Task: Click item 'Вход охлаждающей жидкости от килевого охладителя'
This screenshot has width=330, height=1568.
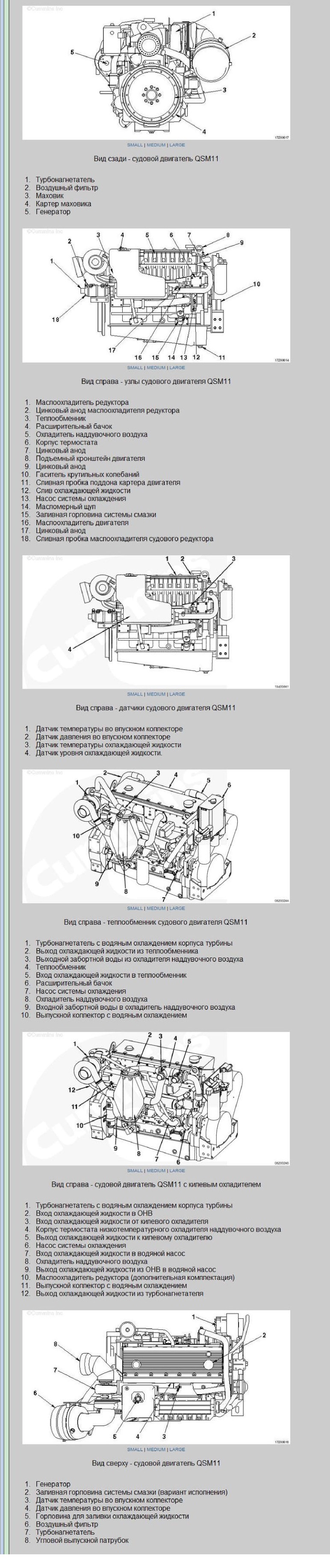Action: click(122, 1222)
